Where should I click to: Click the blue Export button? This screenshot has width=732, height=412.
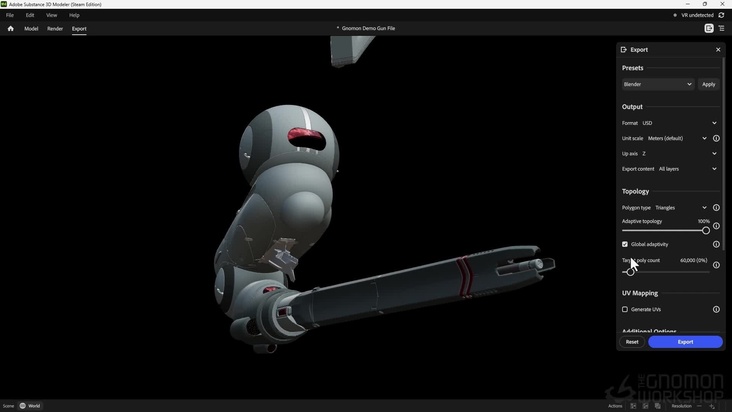(685, 342)
